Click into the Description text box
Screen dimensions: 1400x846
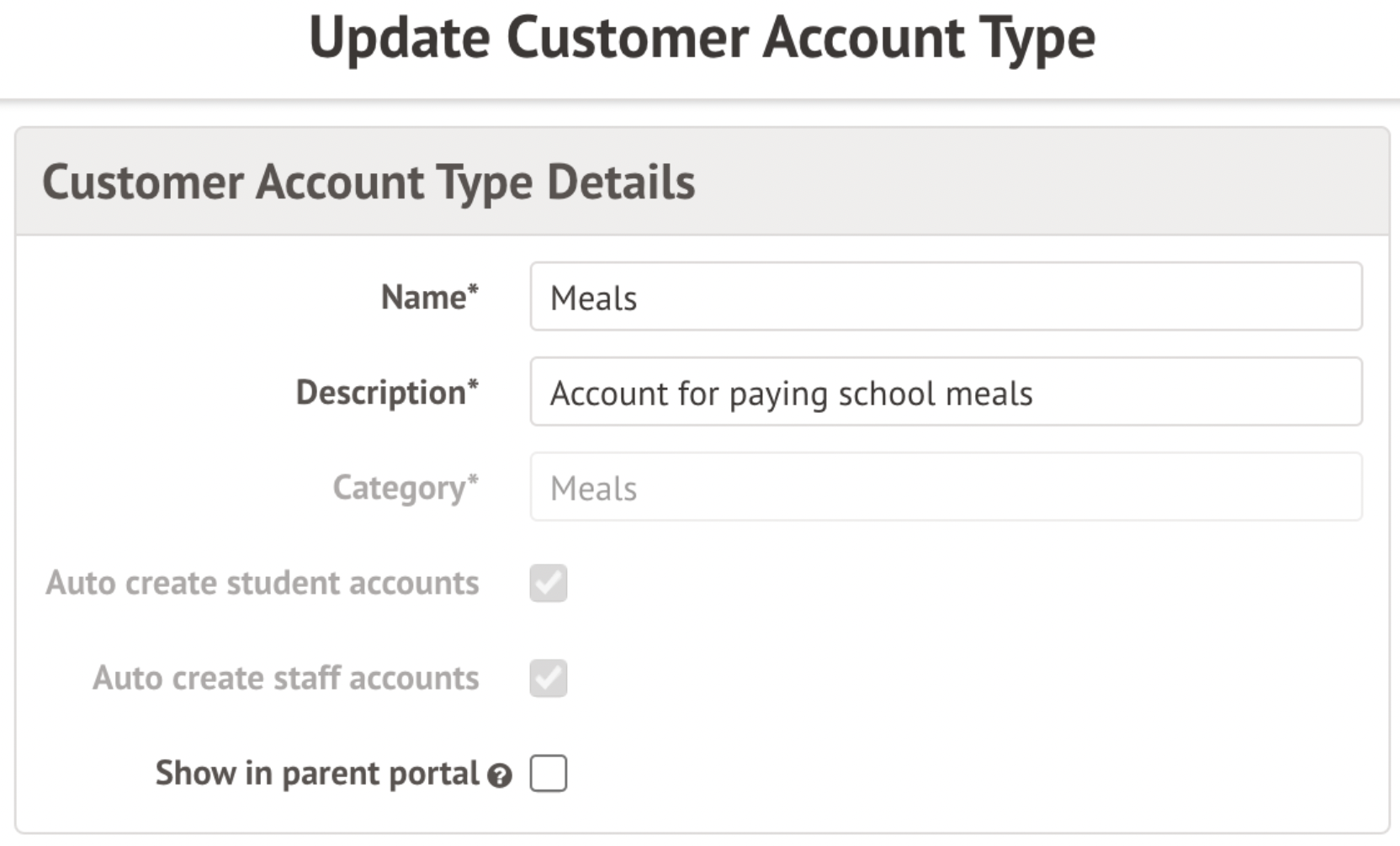[946, 392]
